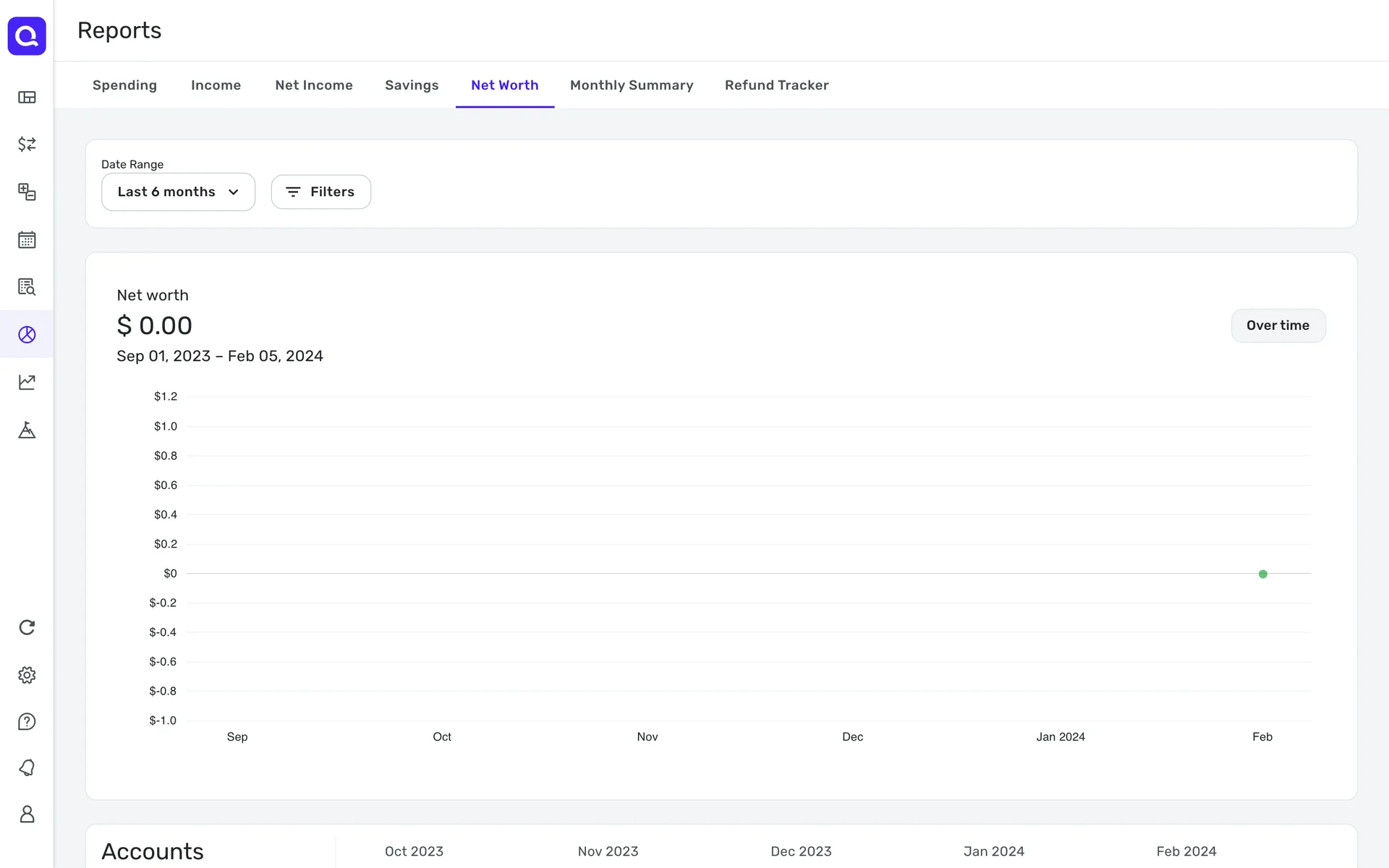Switch to the Spending tab
Image resolution: width=1389 pixels, height=868 pixels.
click(124, 85)
